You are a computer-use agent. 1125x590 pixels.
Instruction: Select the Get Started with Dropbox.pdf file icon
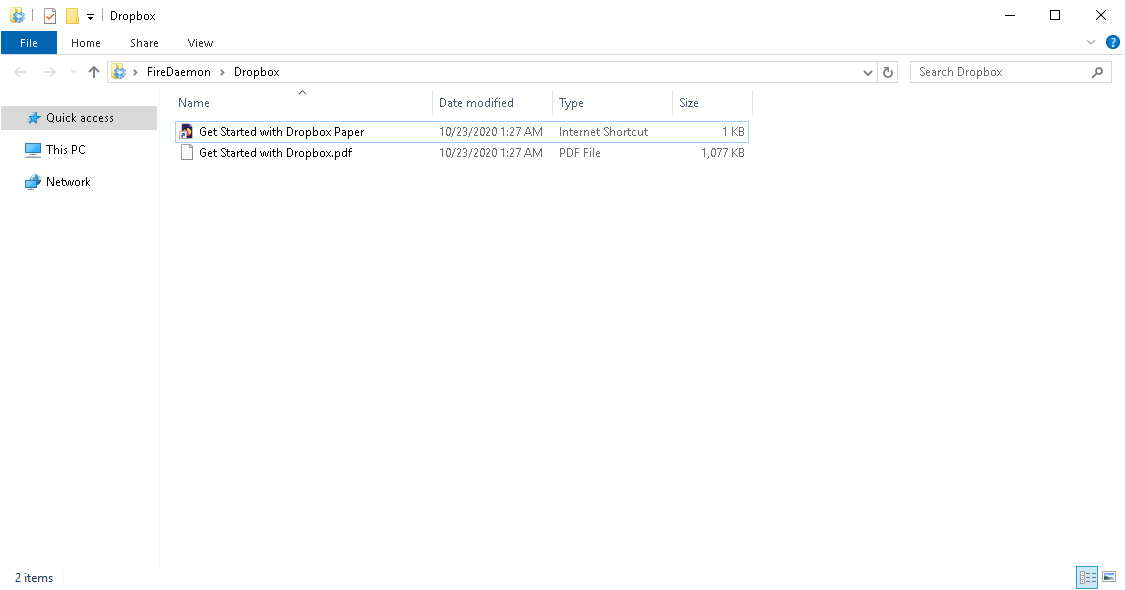point(187,152)
